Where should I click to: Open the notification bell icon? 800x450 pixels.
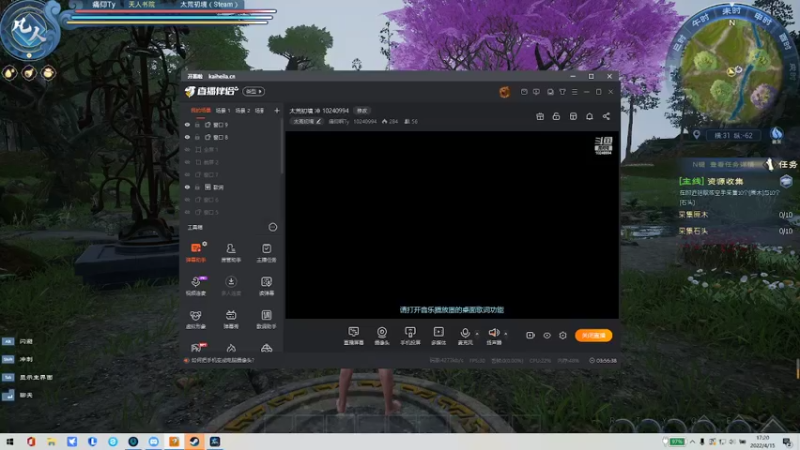coord(589,116)
